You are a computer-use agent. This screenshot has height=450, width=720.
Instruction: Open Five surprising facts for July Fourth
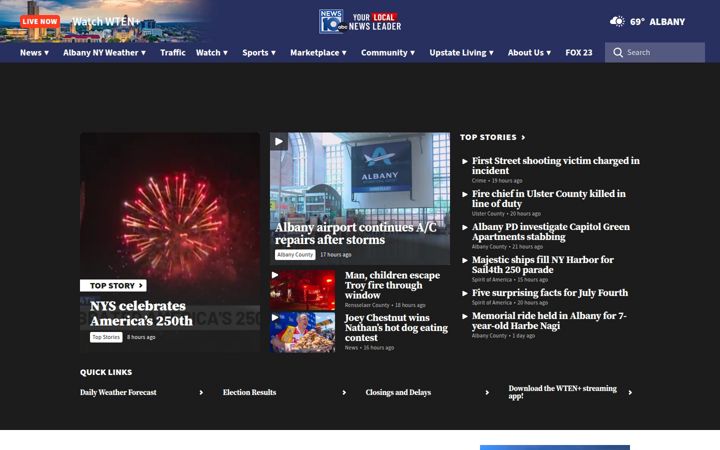coord(550,293)
